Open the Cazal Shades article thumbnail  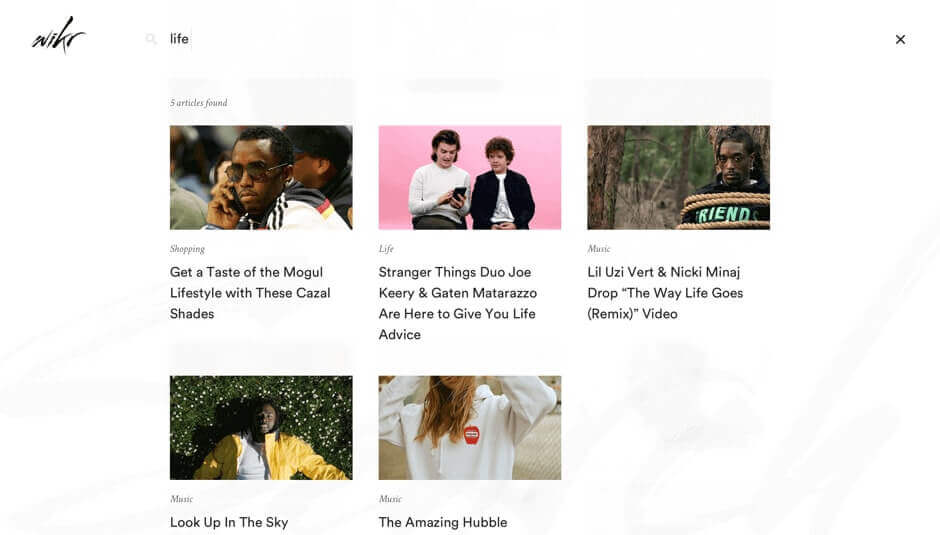coord(261,178)
